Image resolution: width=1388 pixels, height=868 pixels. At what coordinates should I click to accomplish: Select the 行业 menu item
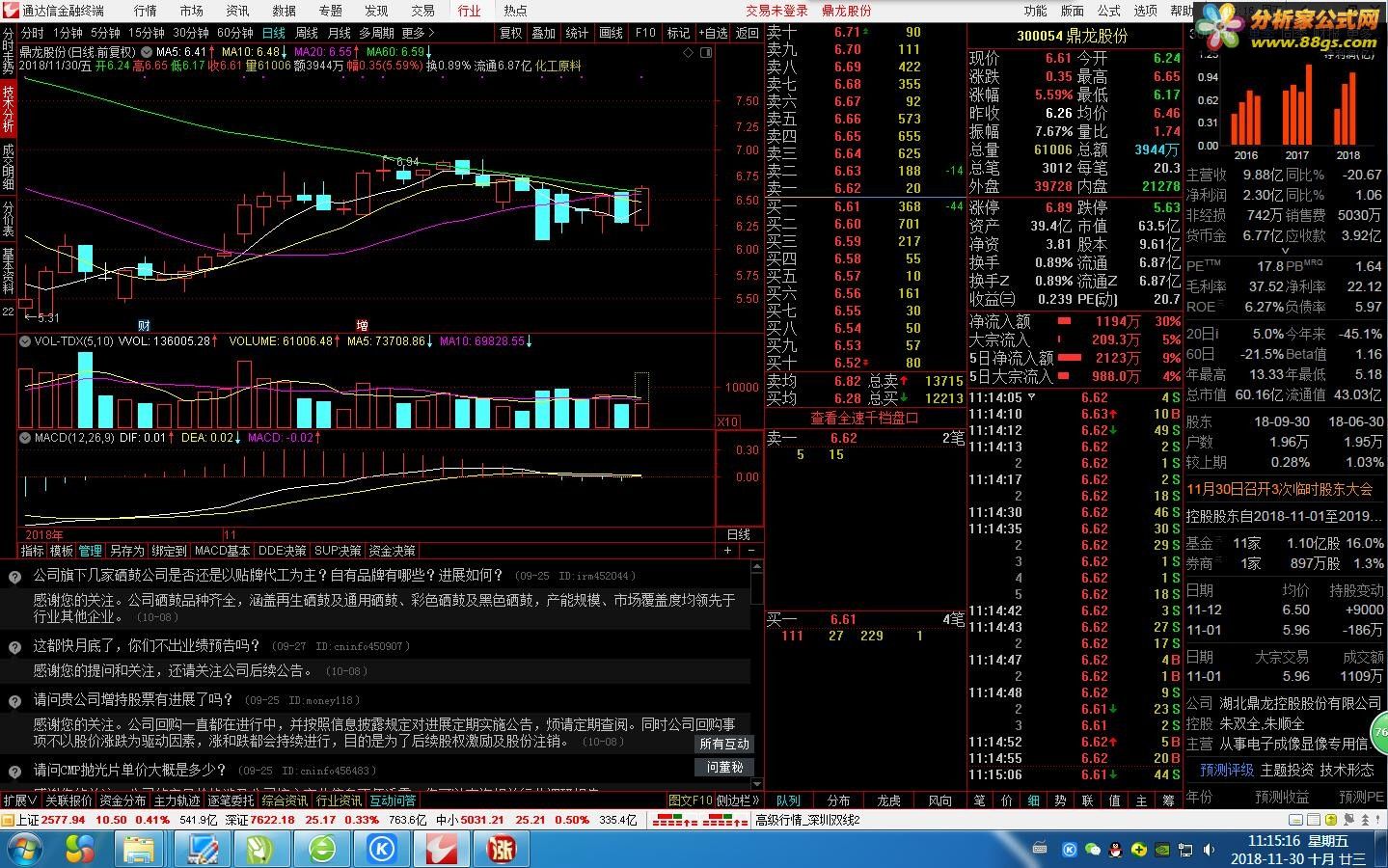pos(469,11)
